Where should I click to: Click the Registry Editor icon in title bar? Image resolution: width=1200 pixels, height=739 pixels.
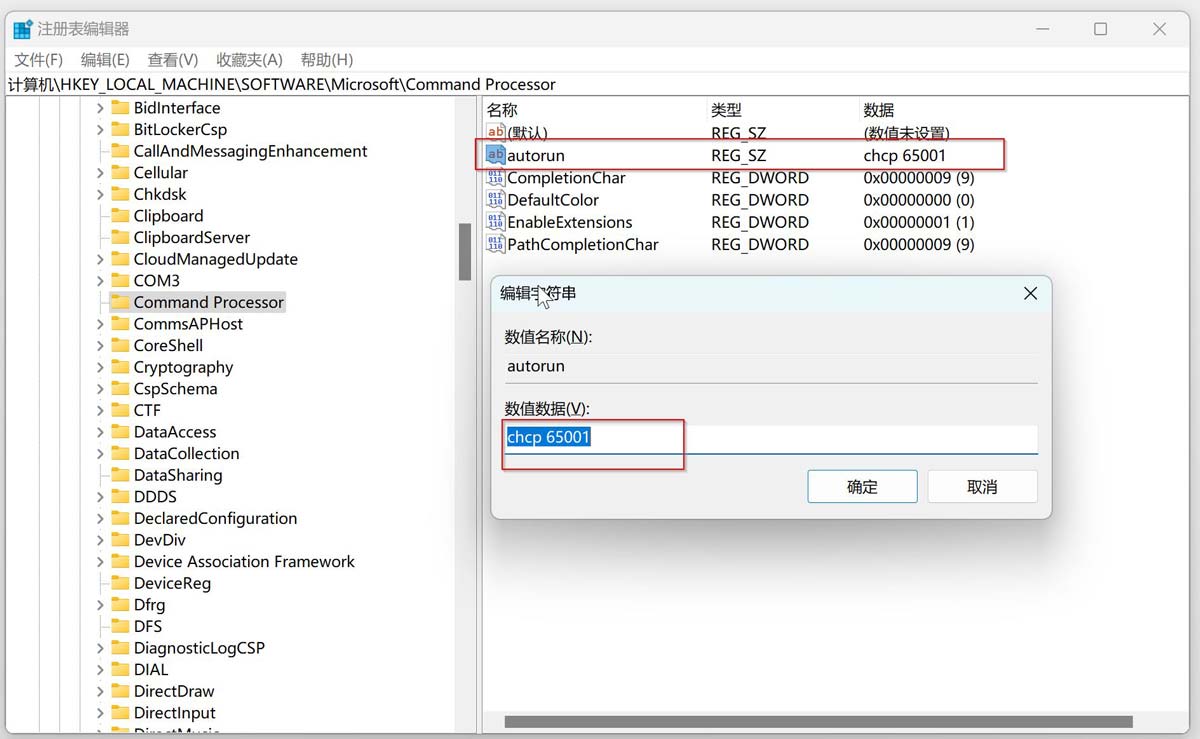tap(22, 28)
